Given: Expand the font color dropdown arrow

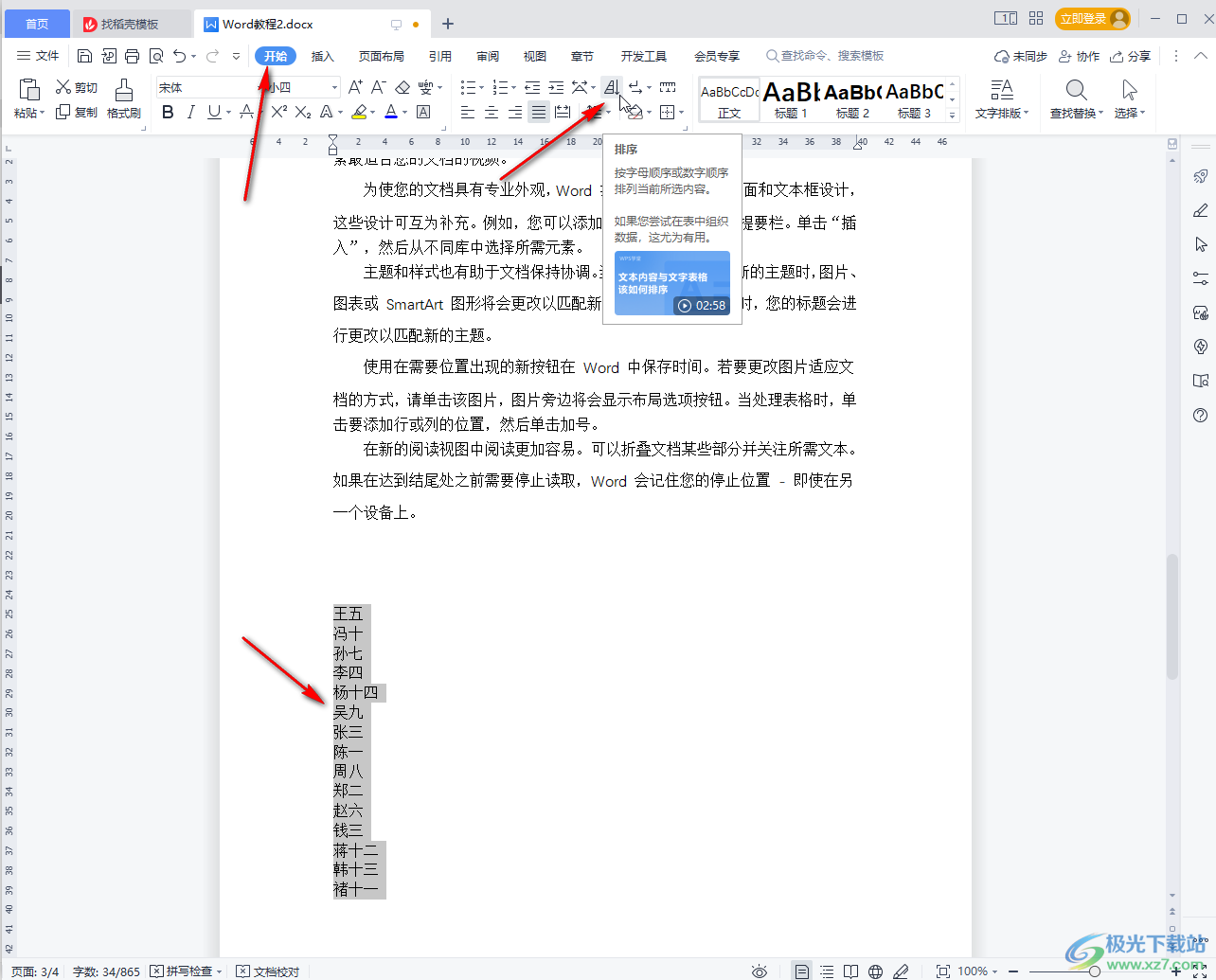Looking at the screenshot, I should tap(404, 113).
